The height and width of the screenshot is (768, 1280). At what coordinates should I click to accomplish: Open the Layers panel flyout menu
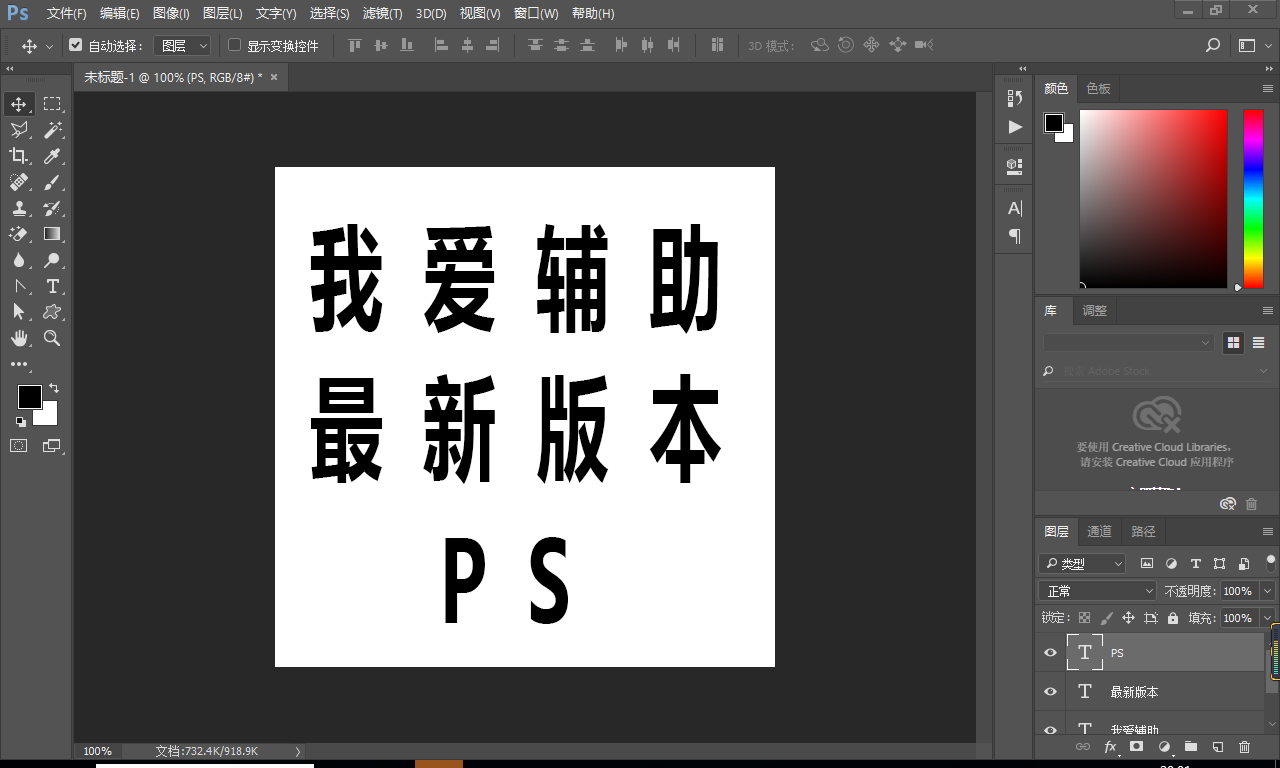coord(1267,531)
